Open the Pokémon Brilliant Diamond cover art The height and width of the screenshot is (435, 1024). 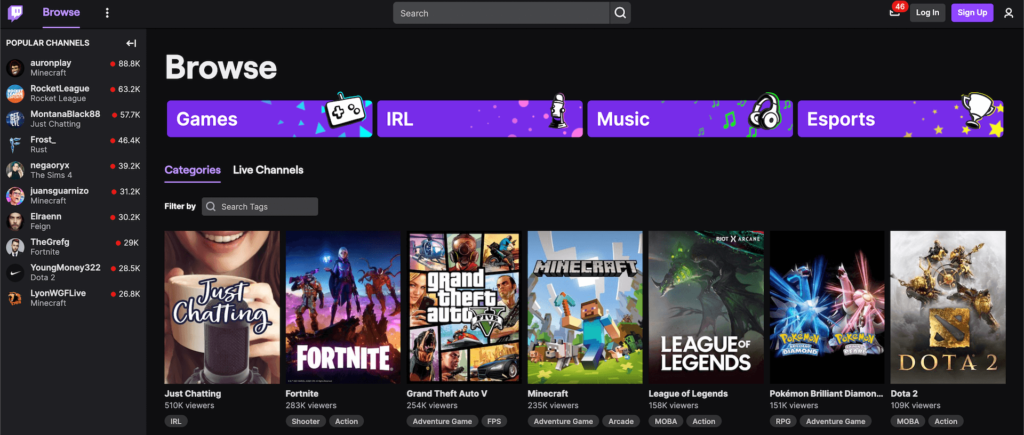point(827,307)
